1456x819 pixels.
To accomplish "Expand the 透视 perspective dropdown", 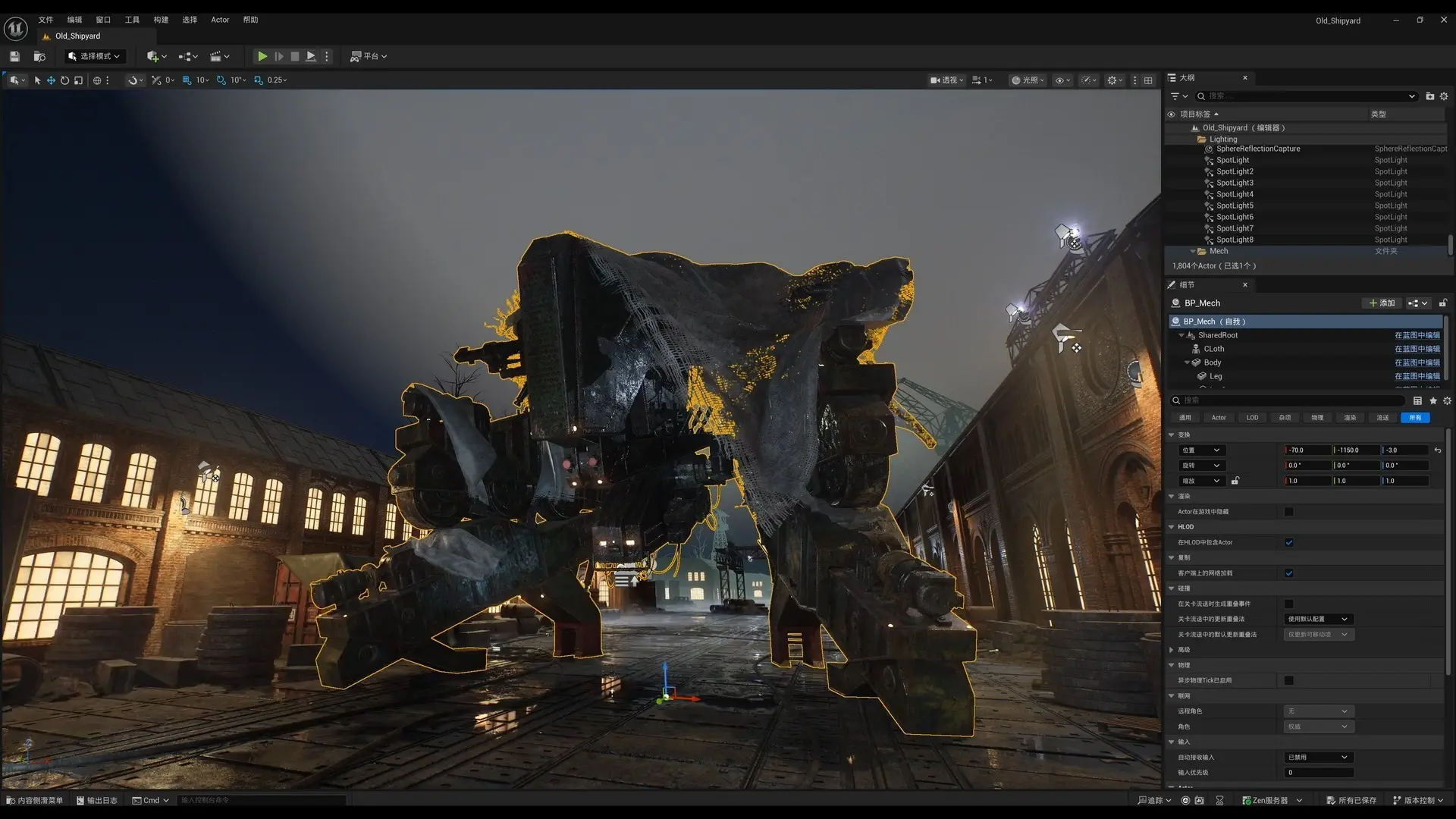I will 946,80.
